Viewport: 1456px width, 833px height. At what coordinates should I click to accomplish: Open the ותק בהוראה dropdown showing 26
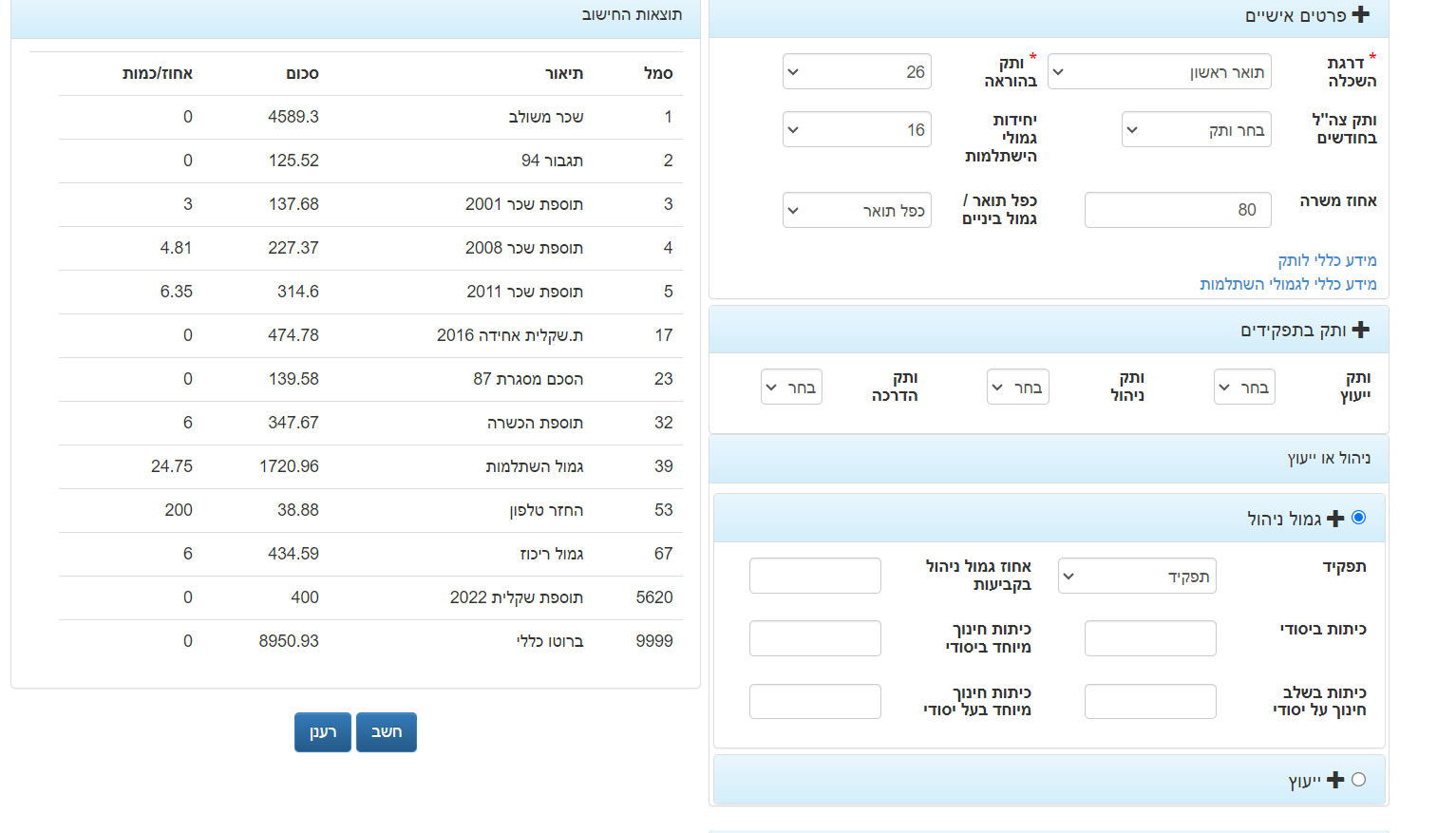857,72
